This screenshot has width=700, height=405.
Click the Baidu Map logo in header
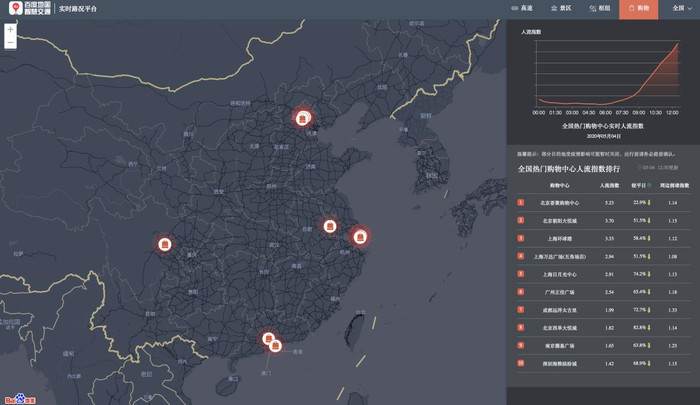(x=44, y=8)
